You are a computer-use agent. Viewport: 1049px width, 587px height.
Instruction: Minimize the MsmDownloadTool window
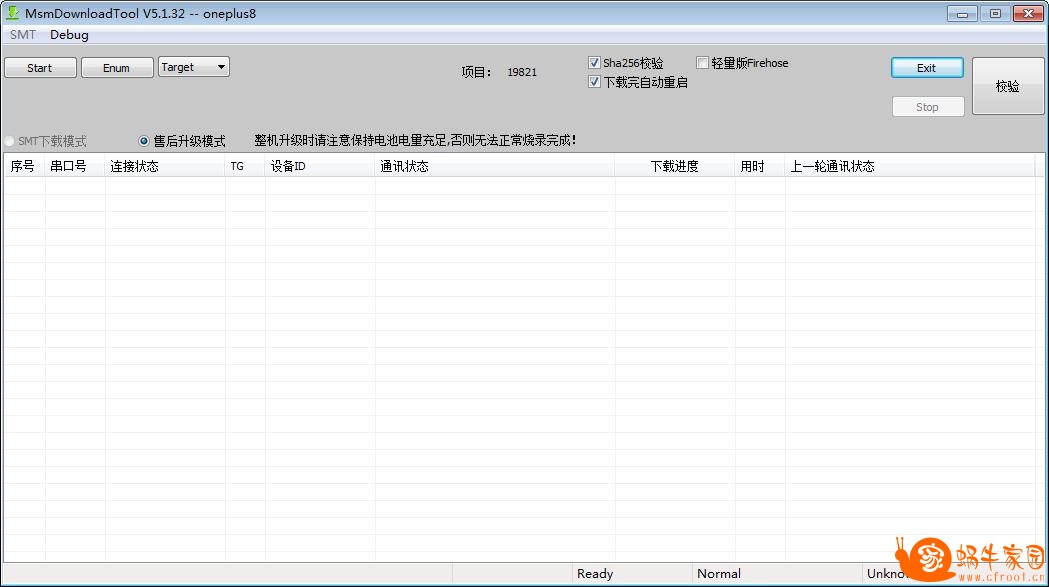coord(962,13)
